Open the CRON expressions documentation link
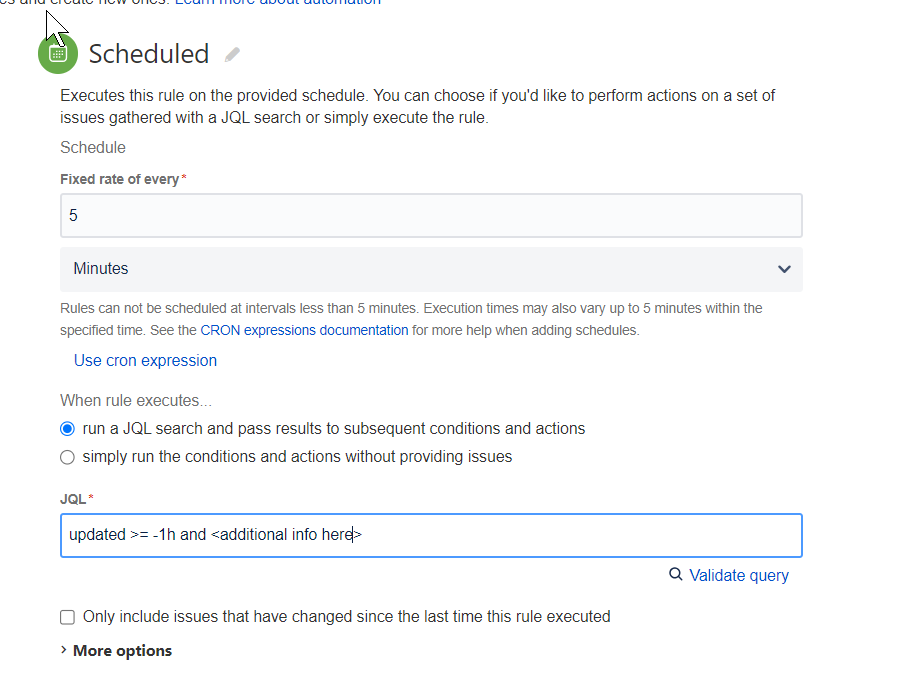Viewport: 916px width, 685px height. point(304,329)
